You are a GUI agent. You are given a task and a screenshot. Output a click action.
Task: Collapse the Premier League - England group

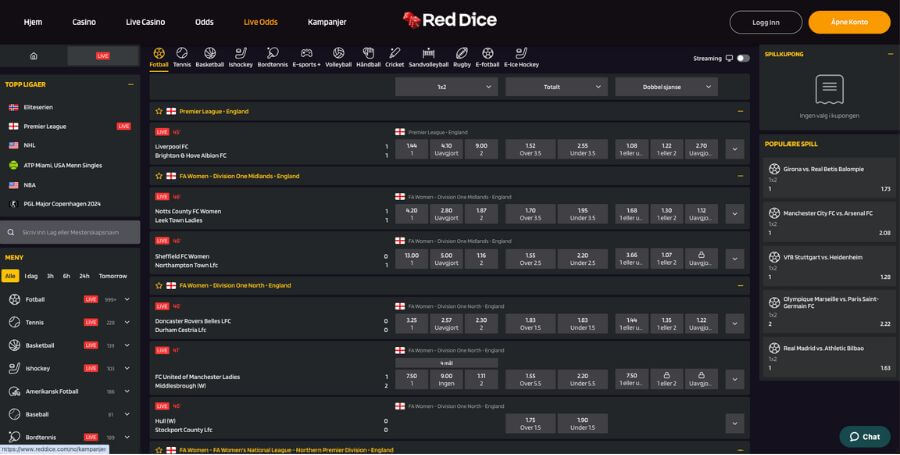[740, 111]
